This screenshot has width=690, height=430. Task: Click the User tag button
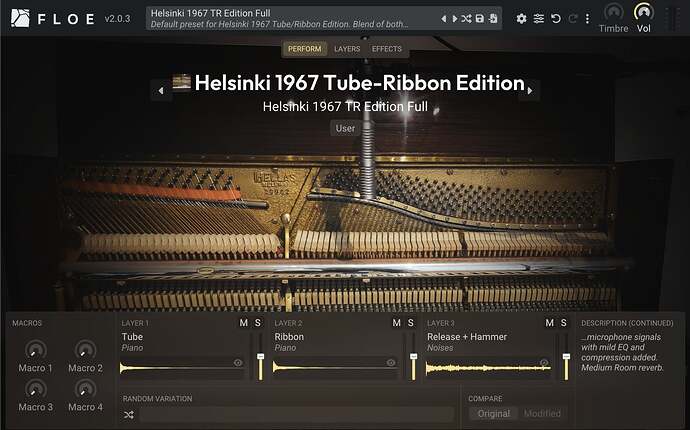point(345,128)
